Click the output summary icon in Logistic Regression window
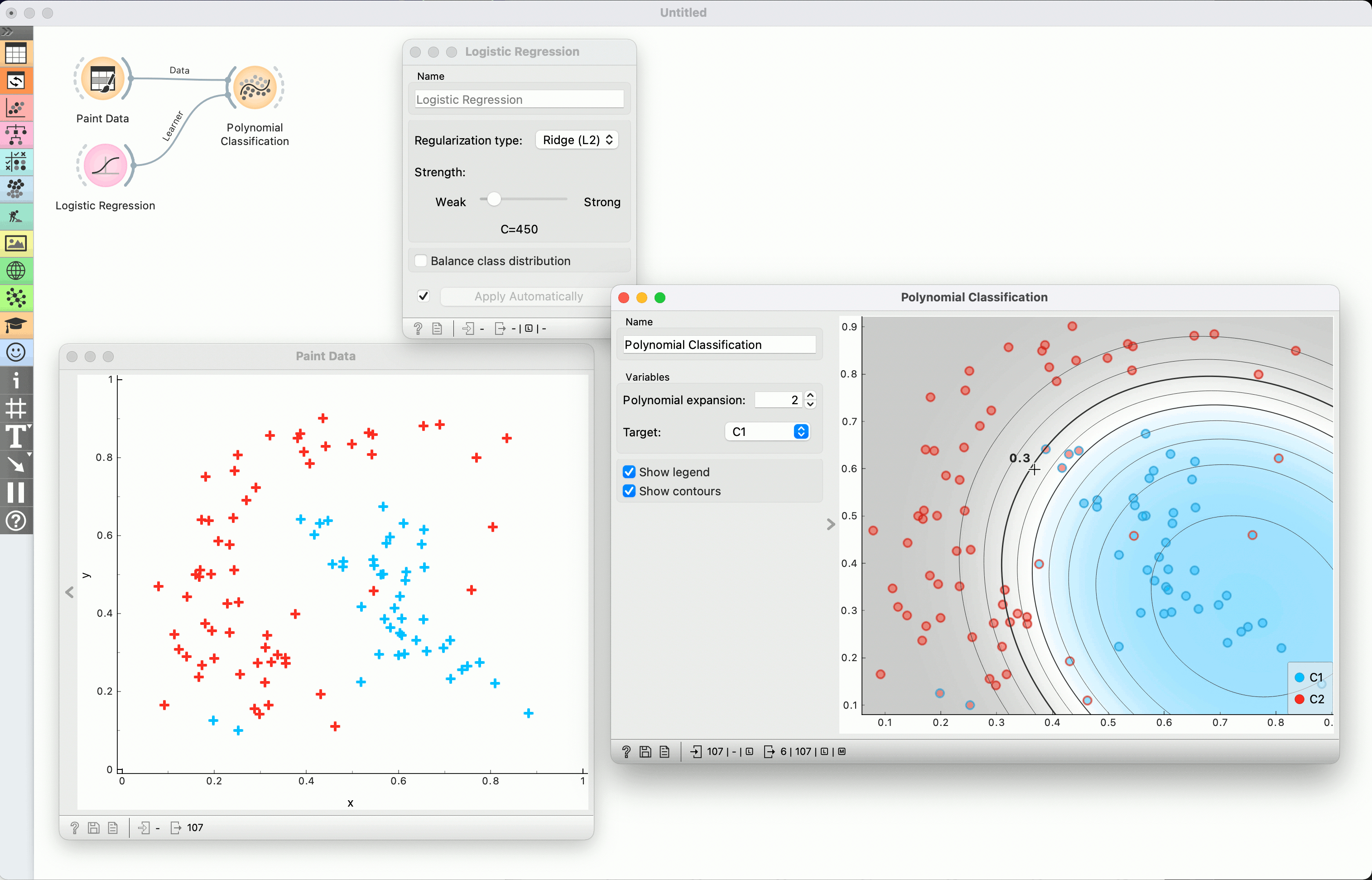 coord(500,329)
